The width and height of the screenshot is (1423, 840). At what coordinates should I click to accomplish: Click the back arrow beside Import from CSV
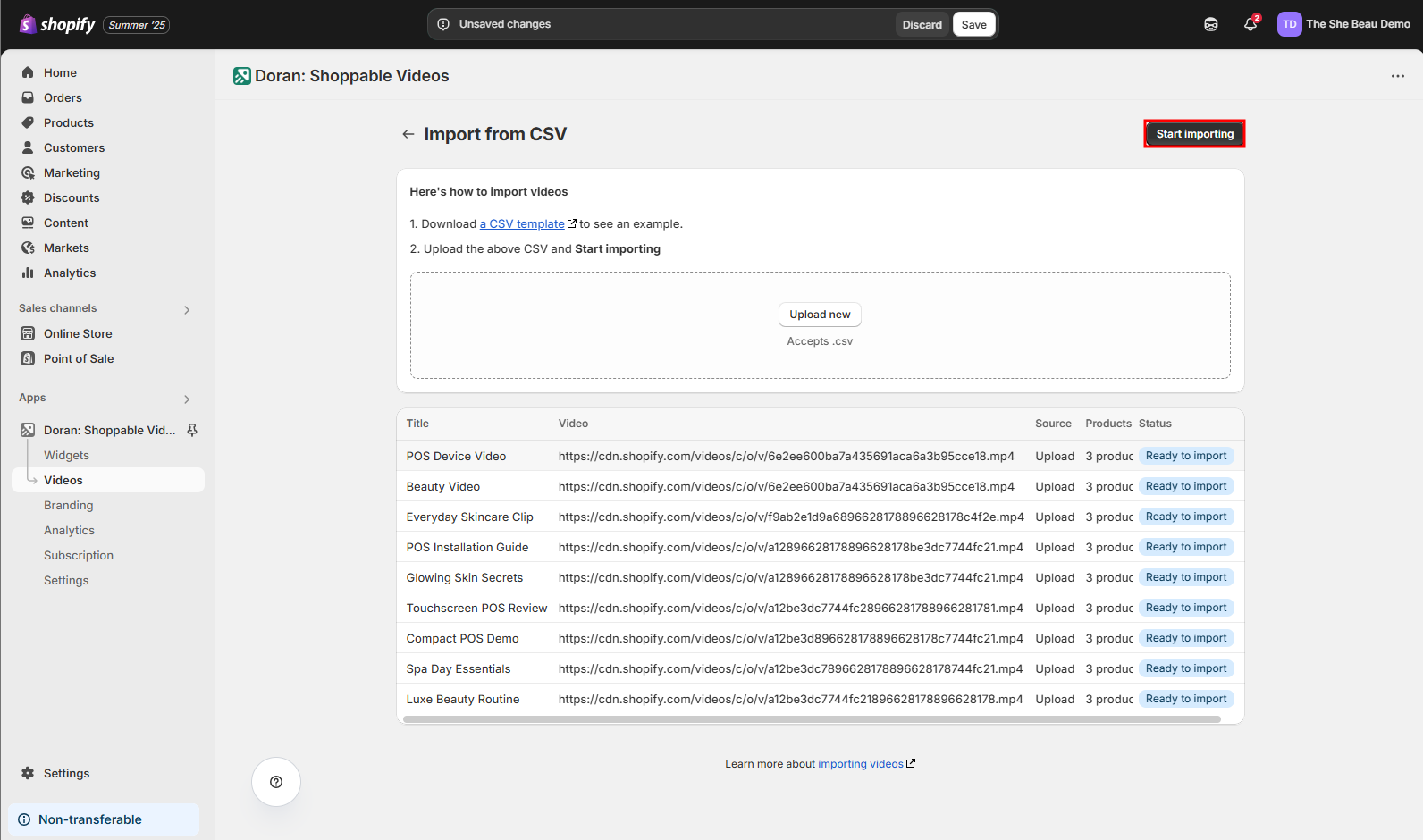(408, 134)
